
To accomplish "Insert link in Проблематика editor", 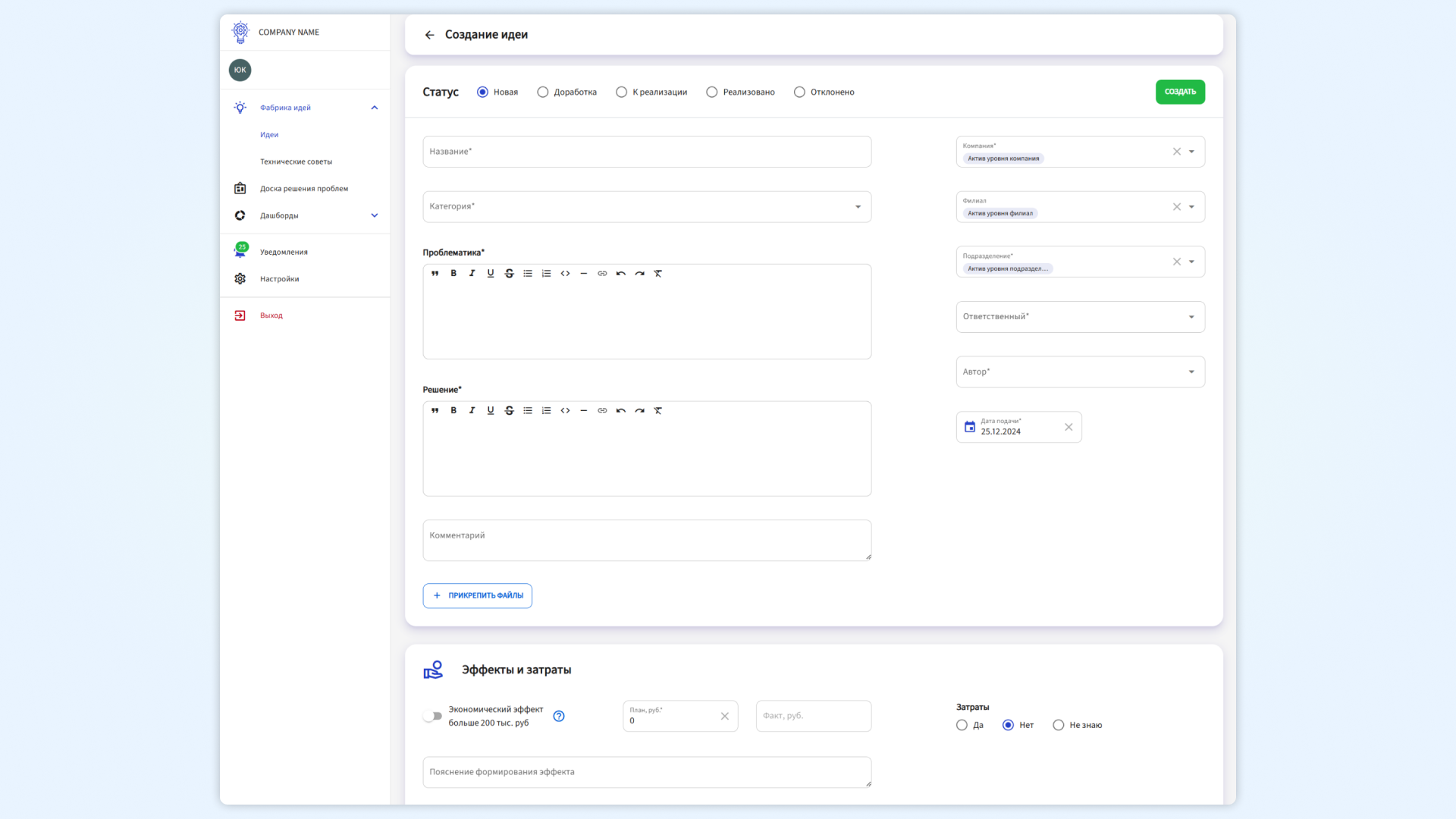I will (602, 274).
